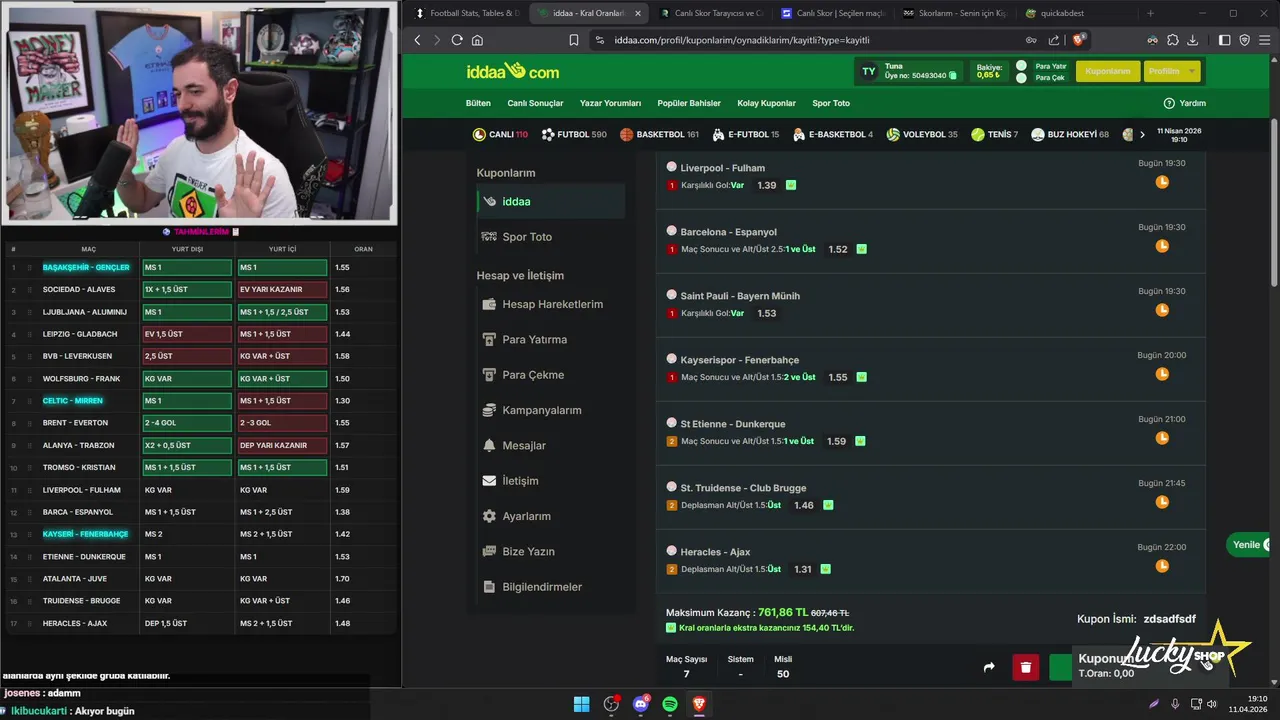
Task: Open the BUZ HOKEYİ 68 category
Action: 1070,134
